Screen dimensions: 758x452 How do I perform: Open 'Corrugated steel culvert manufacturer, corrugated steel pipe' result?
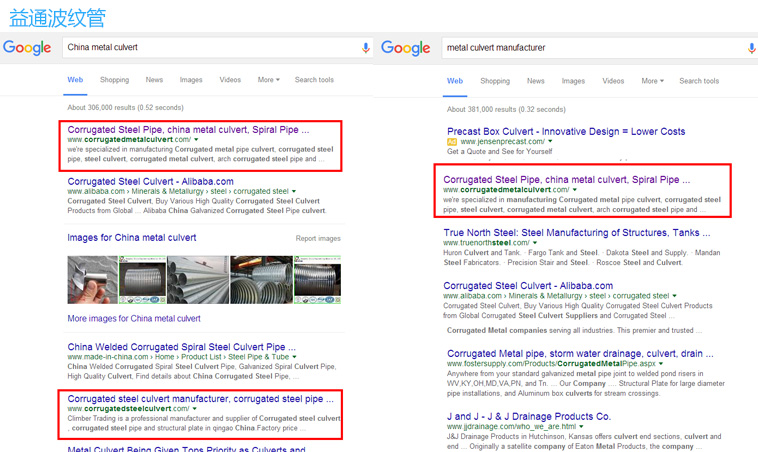200,399
